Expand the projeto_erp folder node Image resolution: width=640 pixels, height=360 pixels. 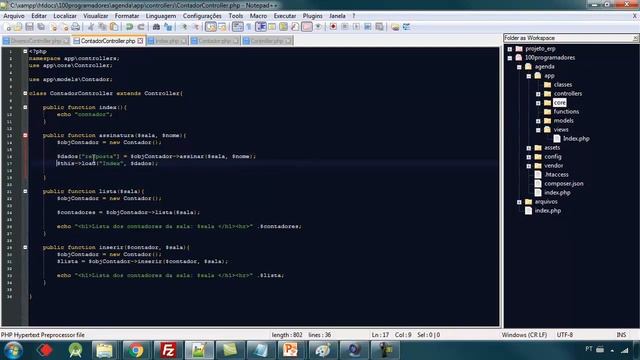click(510, 49)
